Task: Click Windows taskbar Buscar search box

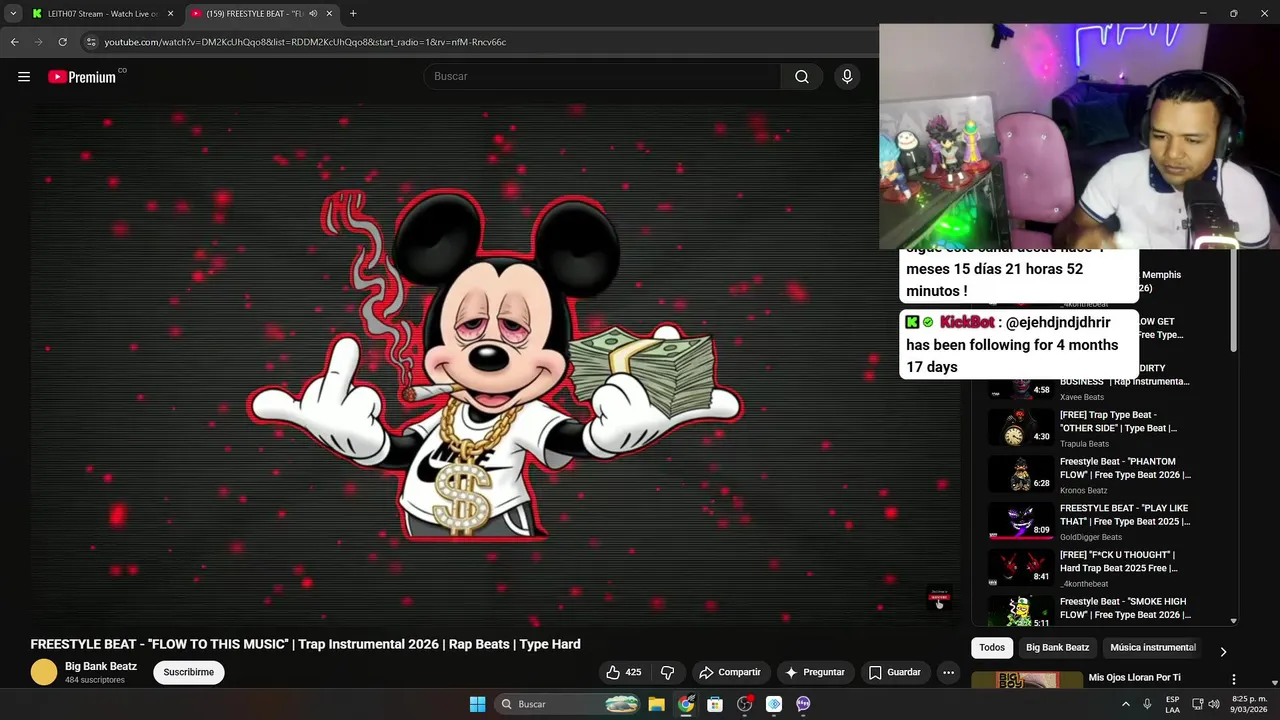Action: pos(568,704)
